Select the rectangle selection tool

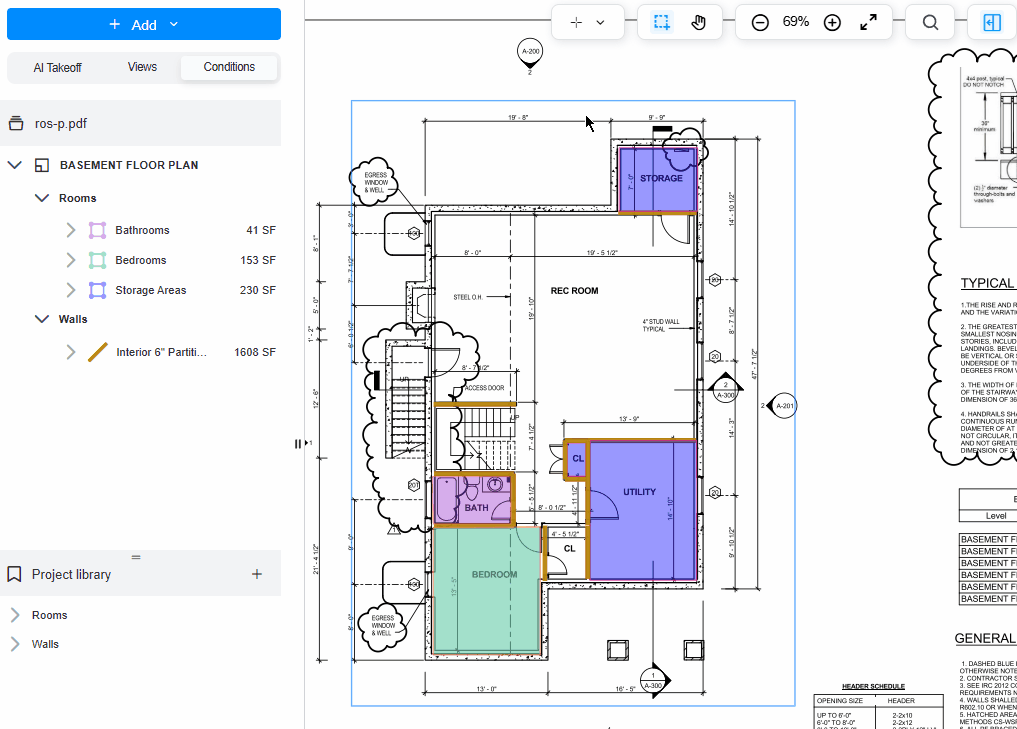661,22
